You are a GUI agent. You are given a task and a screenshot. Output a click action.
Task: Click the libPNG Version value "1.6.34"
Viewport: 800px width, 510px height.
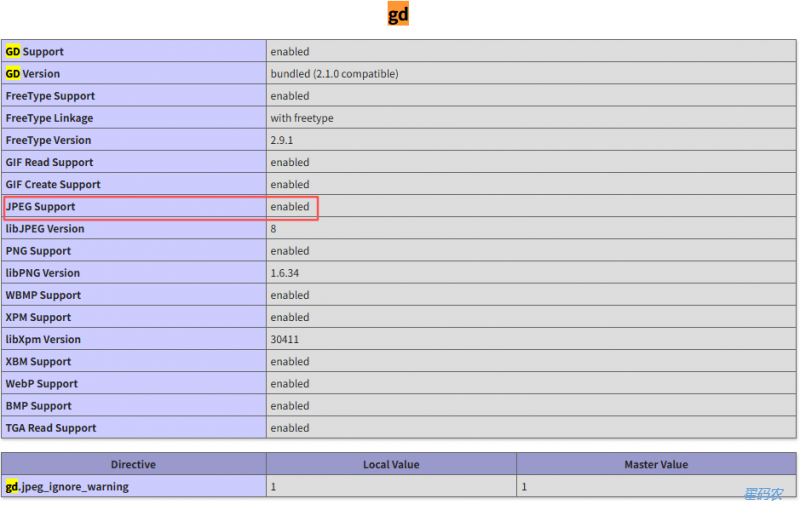287,273
